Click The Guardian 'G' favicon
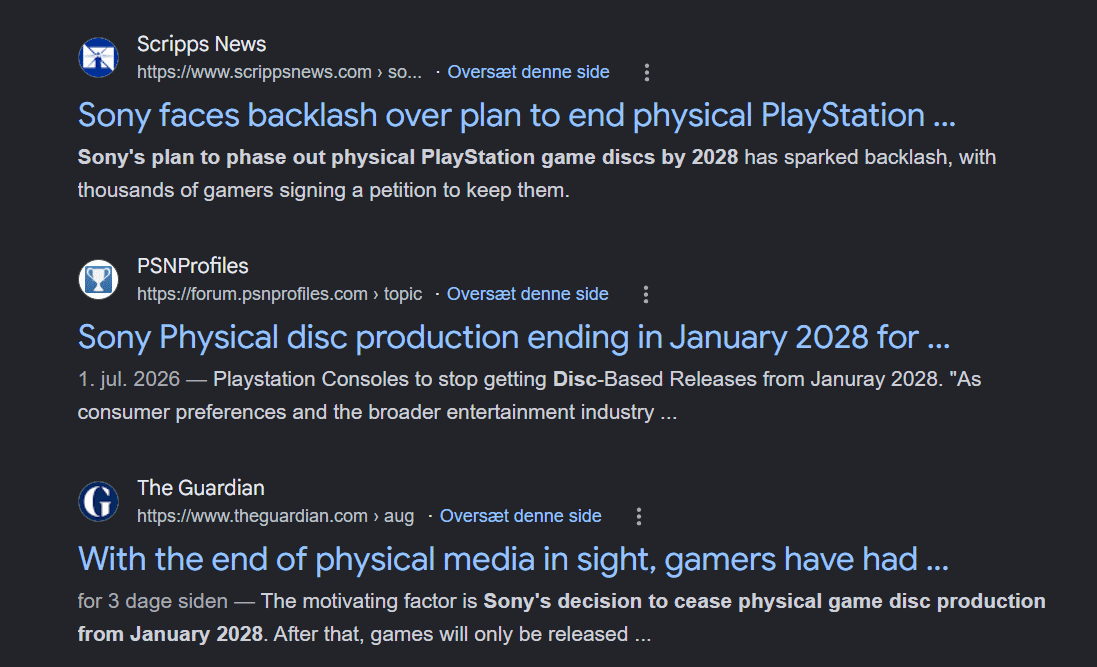 click(99, 501)
